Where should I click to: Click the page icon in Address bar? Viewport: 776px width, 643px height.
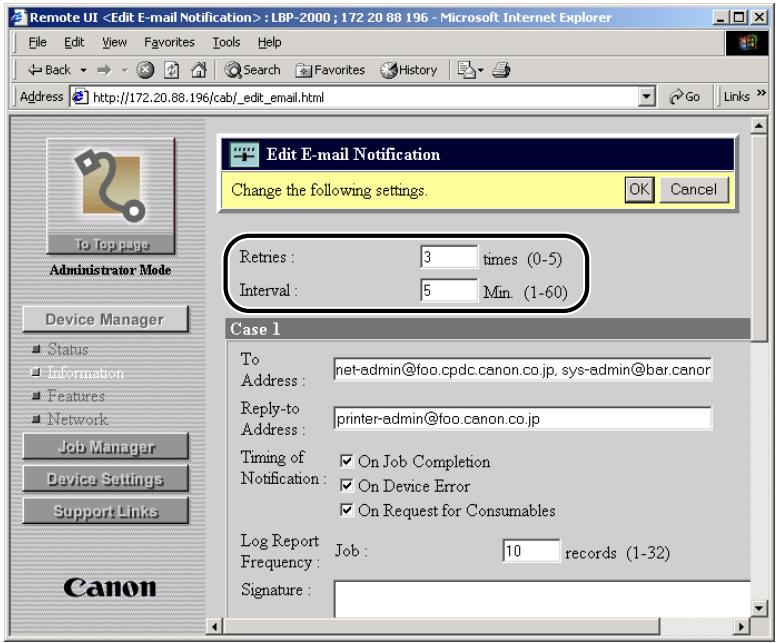(80, 97)
